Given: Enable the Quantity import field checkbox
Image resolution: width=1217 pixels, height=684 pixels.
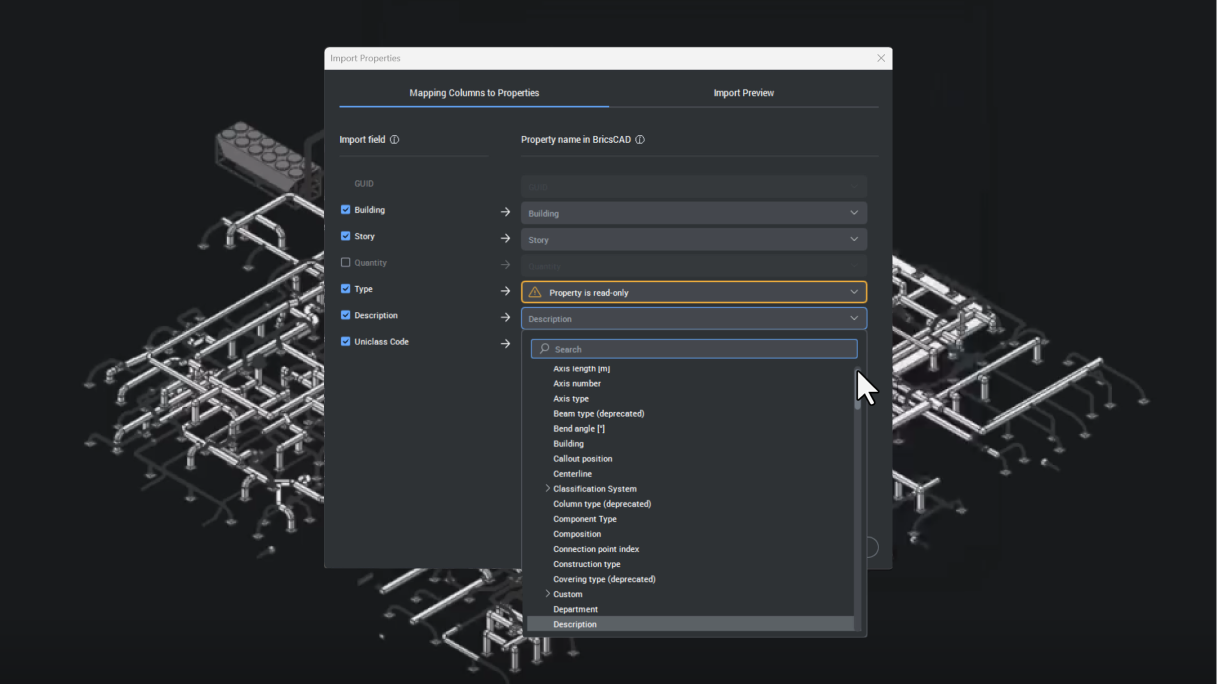Looking at the screenshot, I should (x=346, y=263).
